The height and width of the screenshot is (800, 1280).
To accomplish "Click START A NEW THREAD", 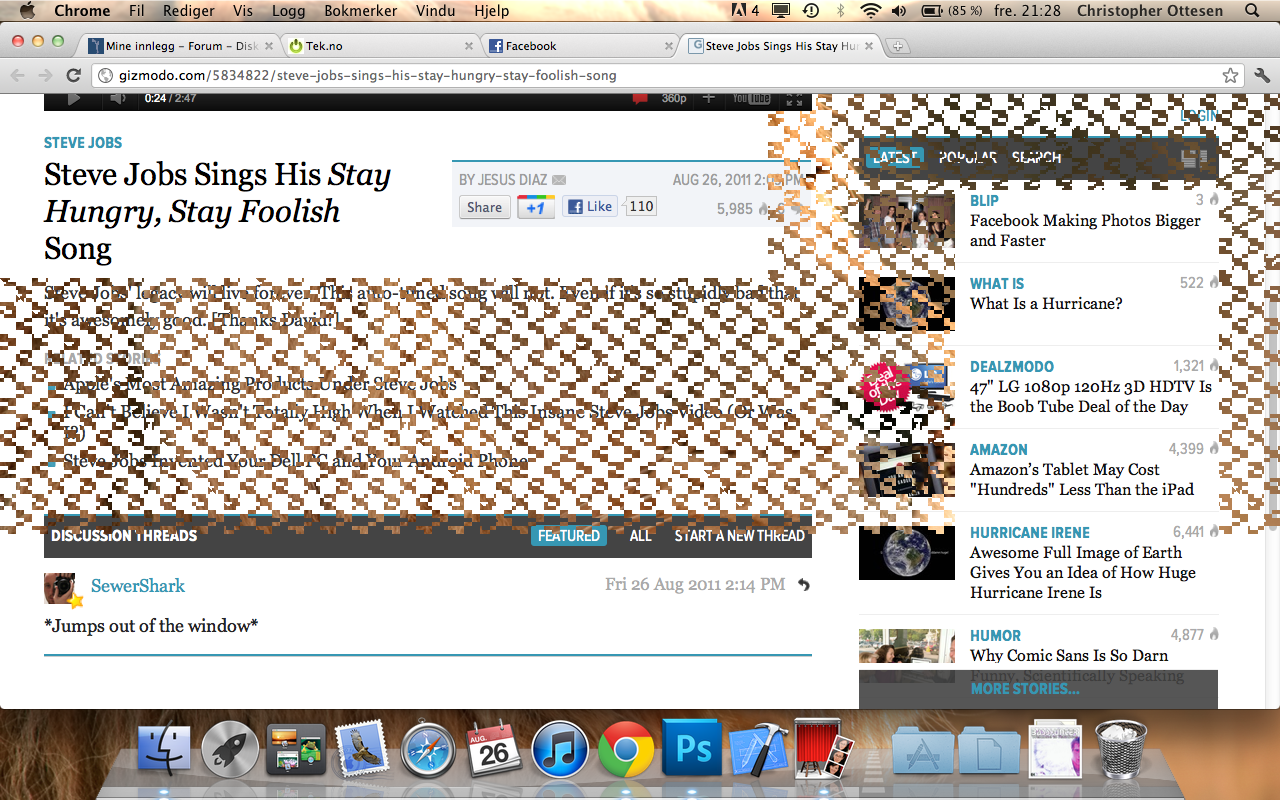I will coord(739,536).
